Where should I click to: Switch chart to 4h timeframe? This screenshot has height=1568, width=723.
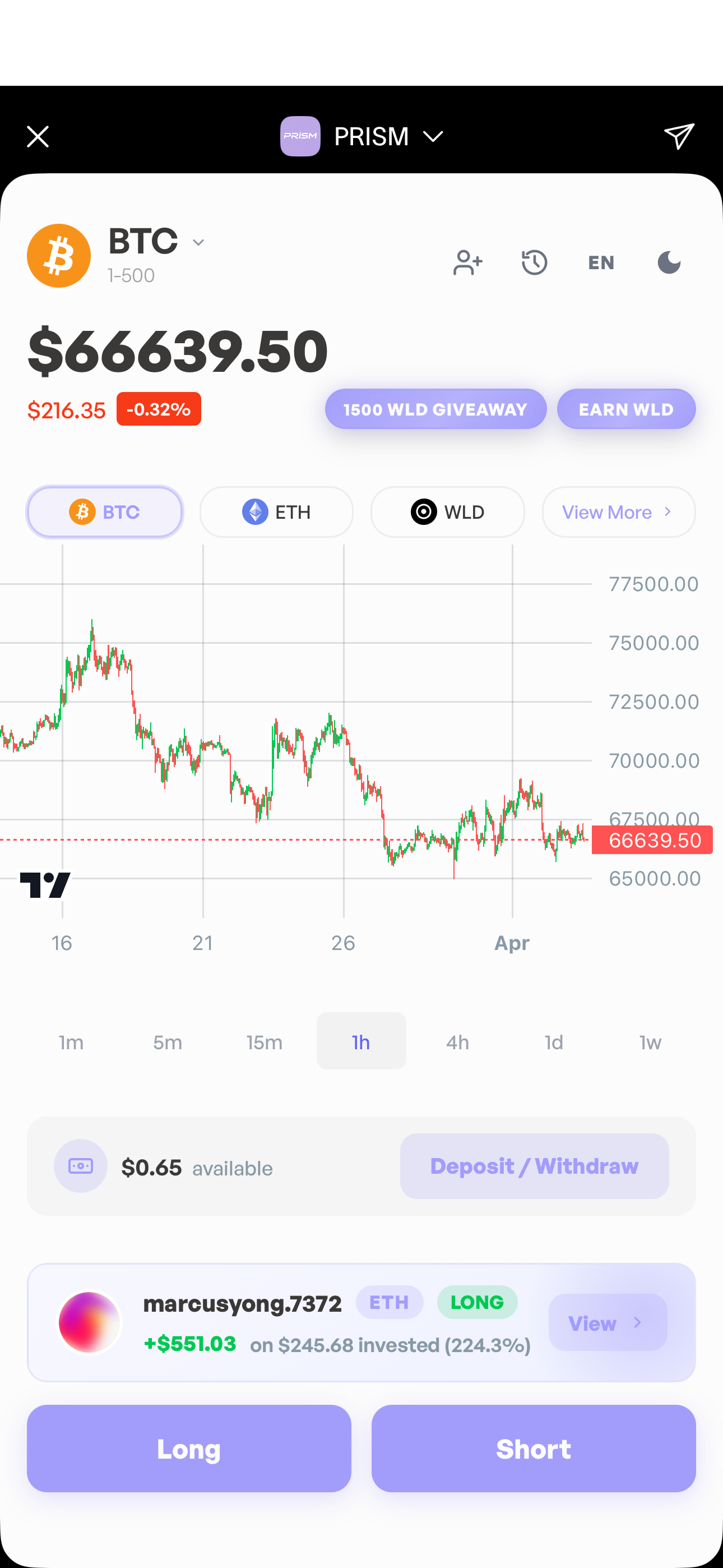[457, 1042]
